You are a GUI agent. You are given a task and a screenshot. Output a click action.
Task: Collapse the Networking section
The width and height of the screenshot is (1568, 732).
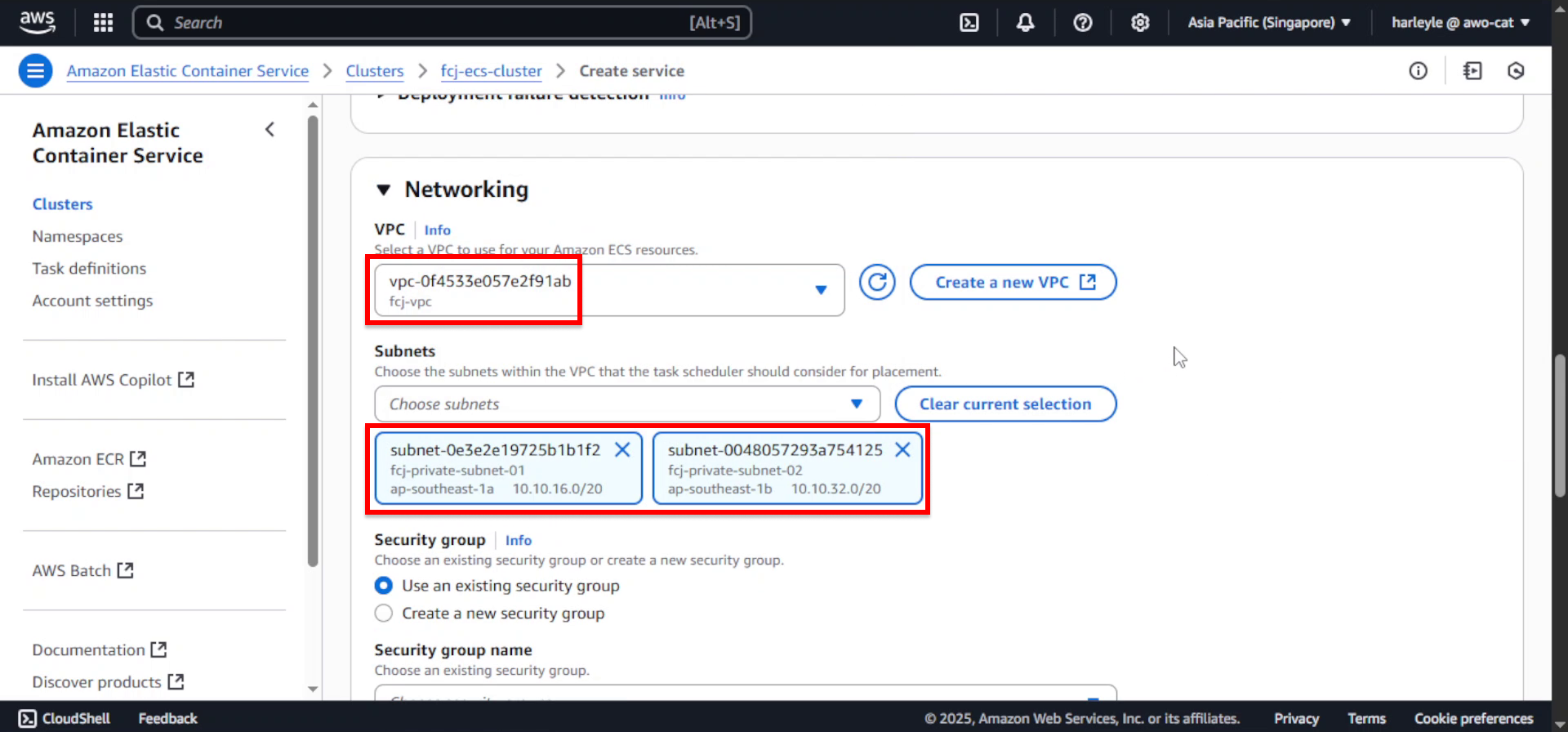(x=383, y=190)
